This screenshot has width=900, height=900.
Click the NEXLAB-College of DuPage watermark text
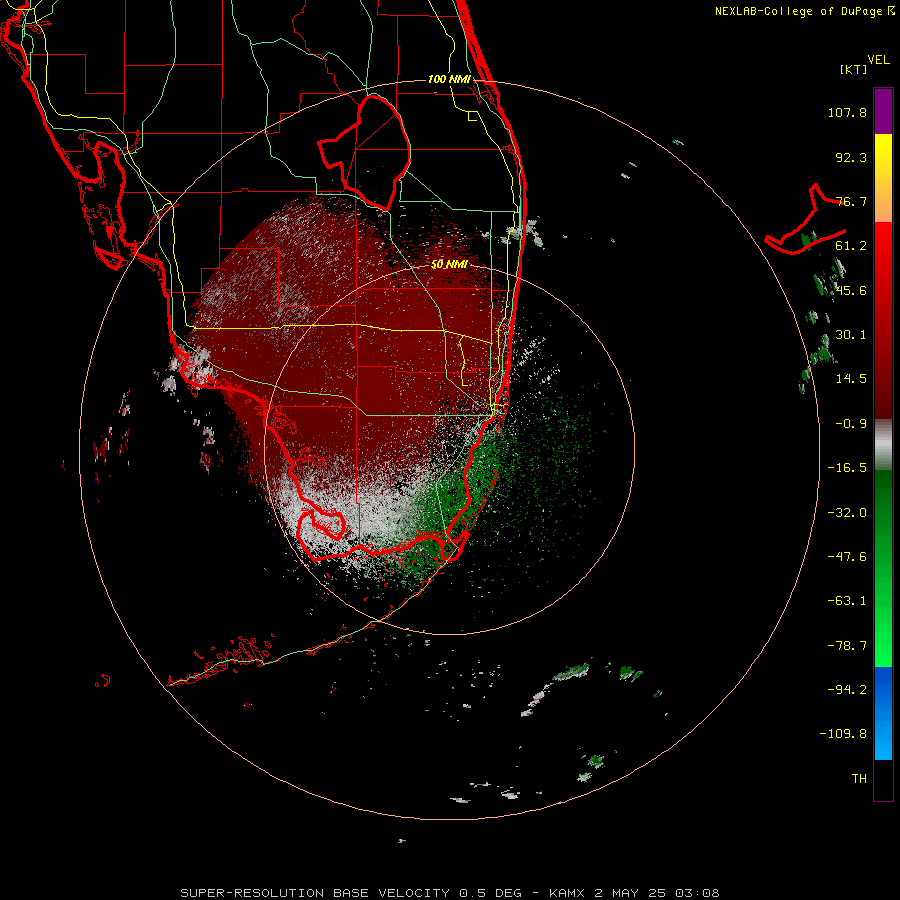(x=804, y=11)
